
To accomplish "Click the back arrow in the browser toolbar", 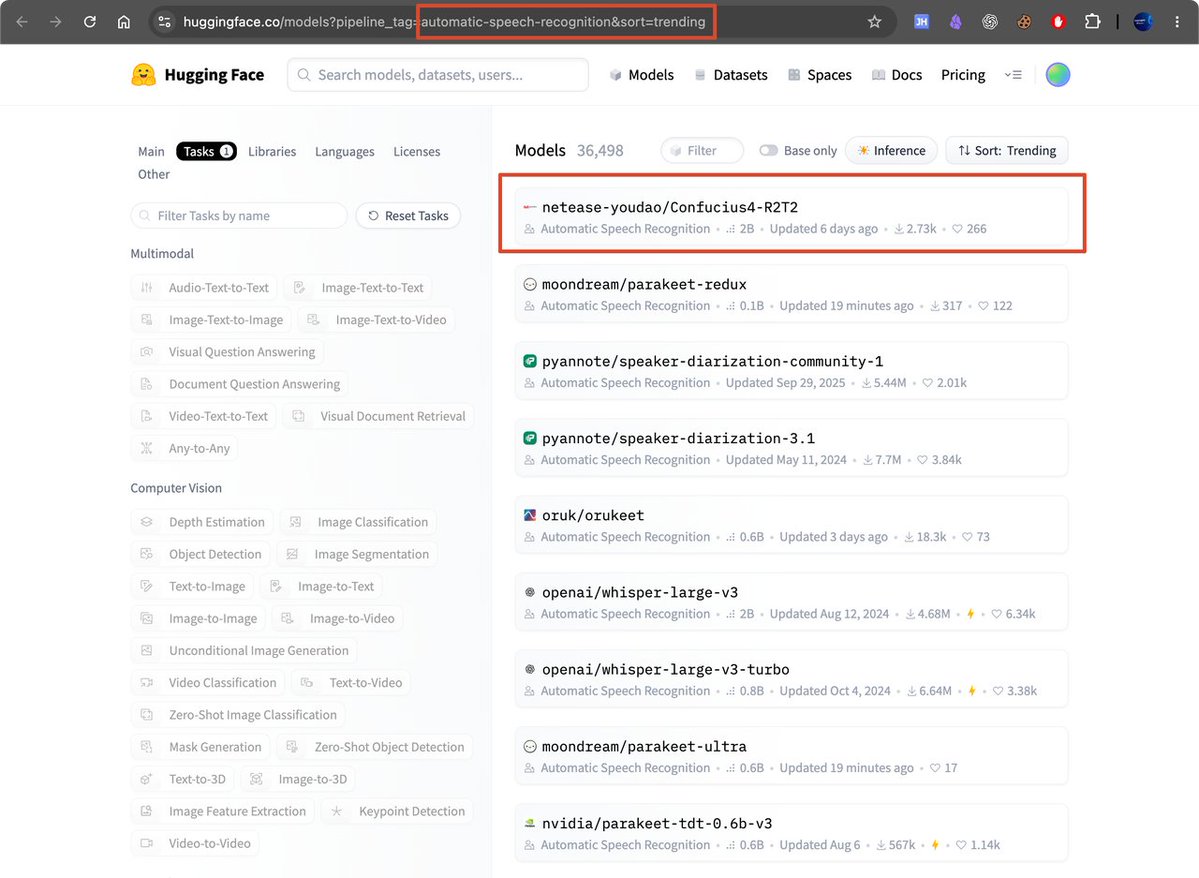I will tap(22, 21).
